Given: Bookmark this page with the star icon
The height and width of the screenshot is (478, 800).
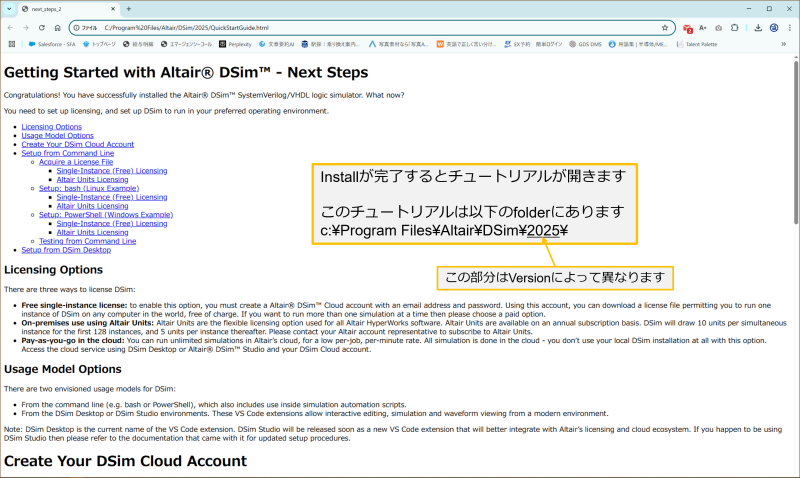Looking at the screenshot, I should [x=664, y=28].
